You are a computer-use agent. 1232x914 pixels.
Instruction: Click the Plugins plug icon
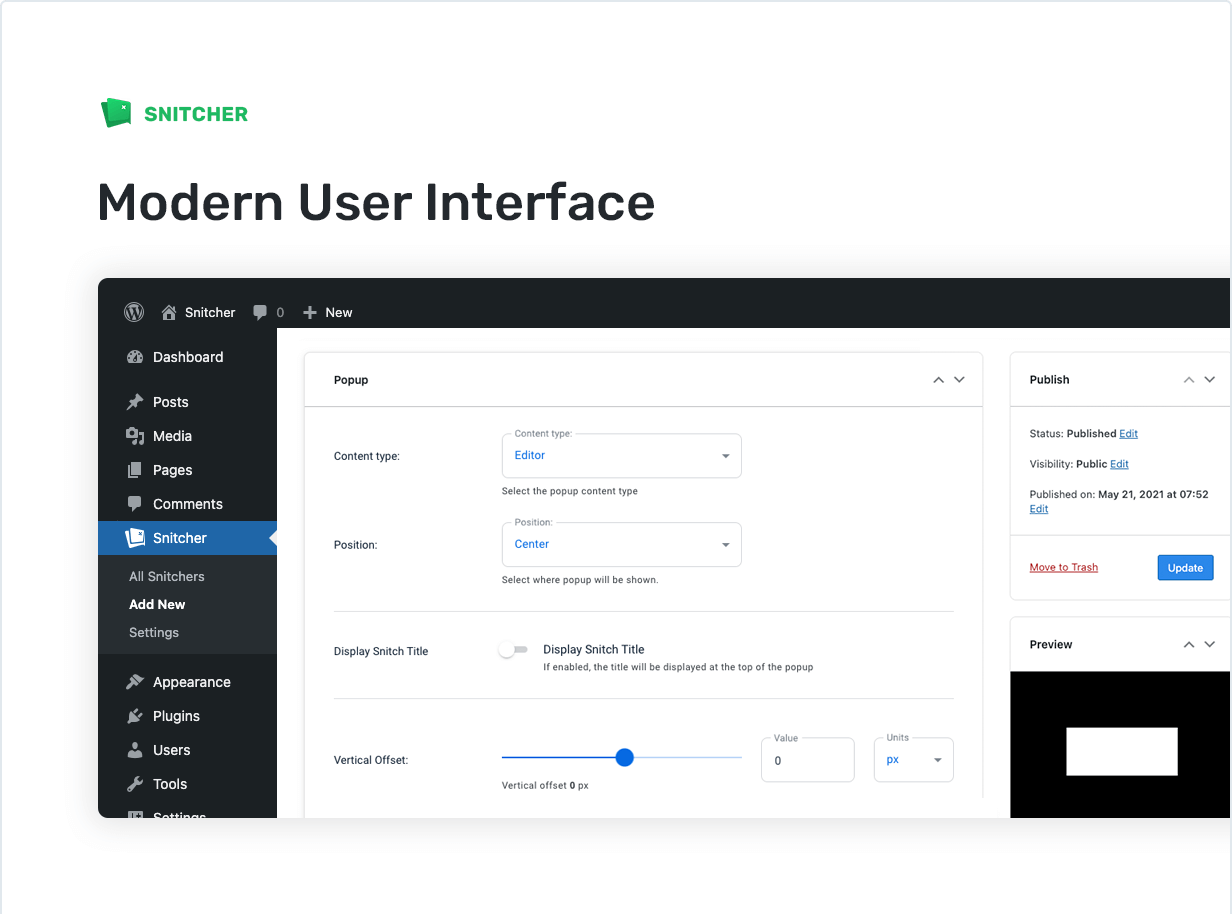click(x=135, y=716)
